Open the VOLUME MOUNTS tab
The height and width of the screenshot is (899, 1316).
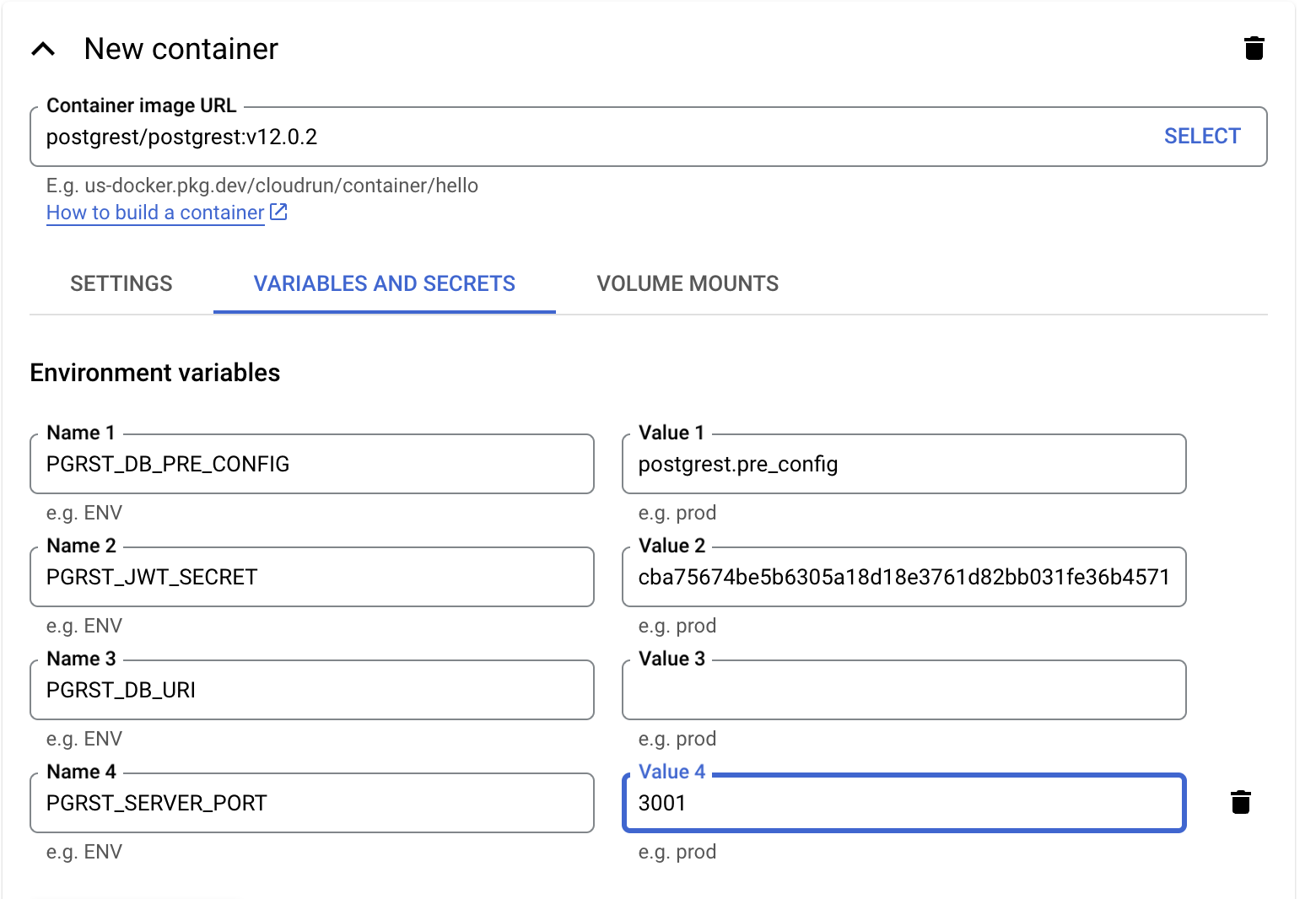pos(688,283)
